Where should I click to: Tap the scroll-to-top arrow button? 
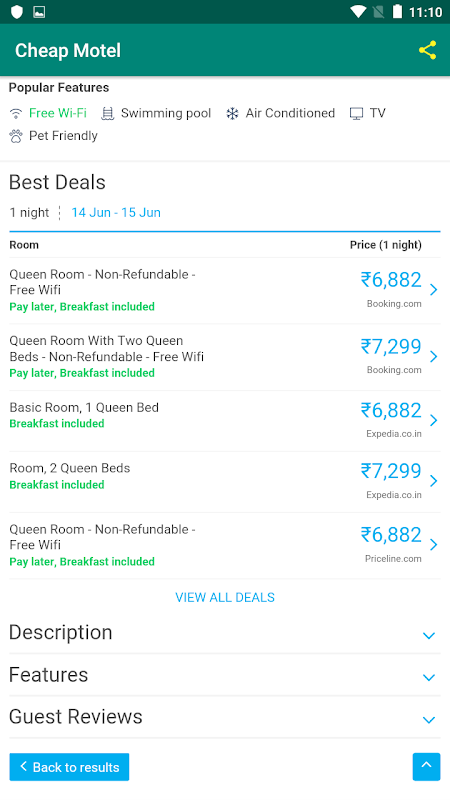[x=427, y=767]
